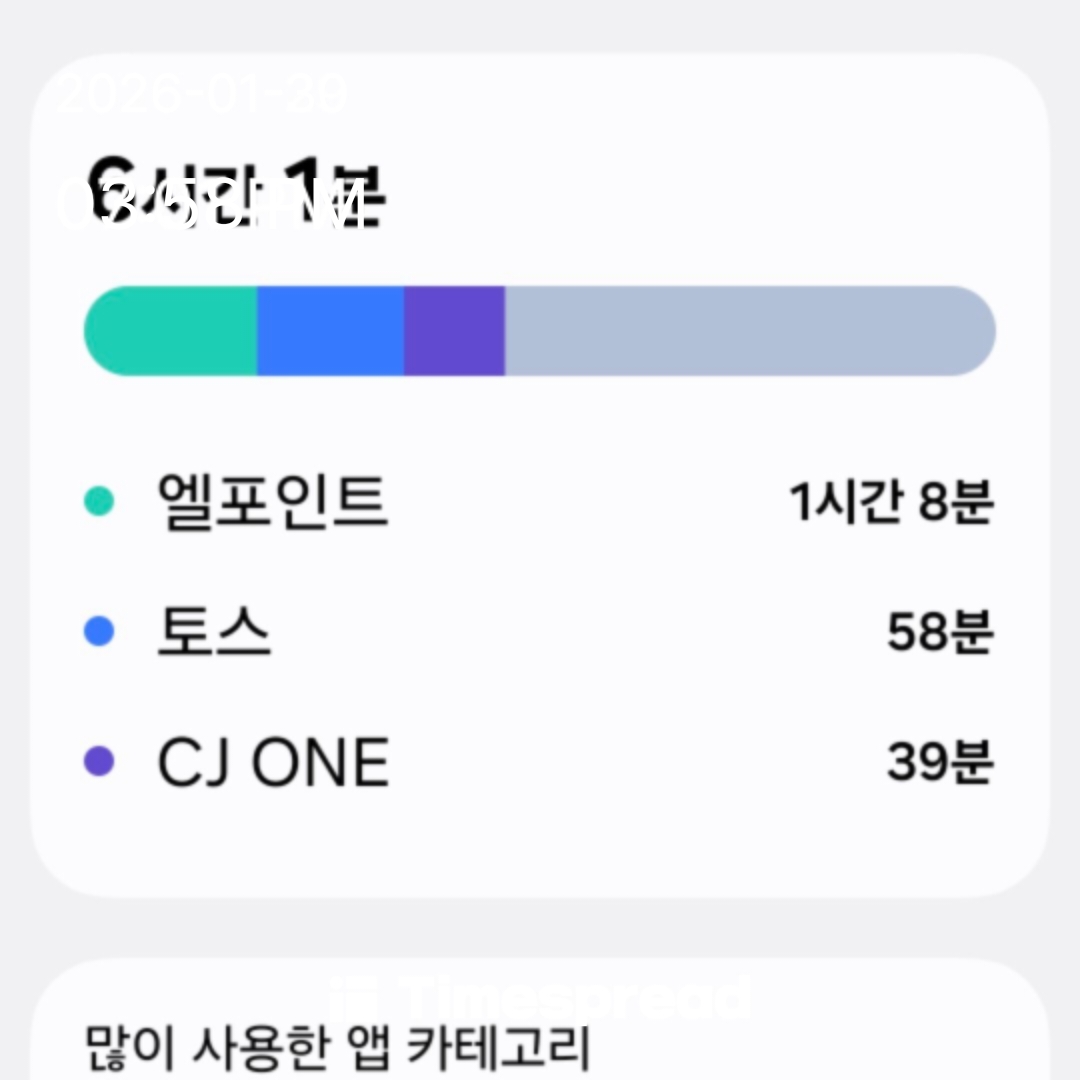Open the CJ ONE app entry
The height and width of the screenshot is (1080, 1080).
[272, 763]
